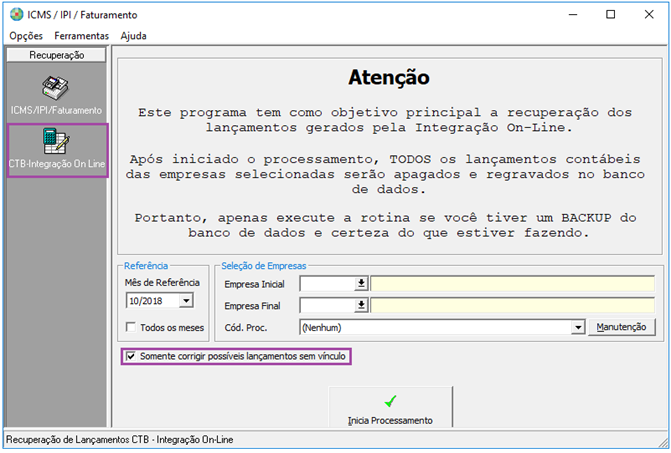Click the status bar text Recuperação de Lançamentos CTB
This screenshot has height=453, width=671.
[119, 439]
